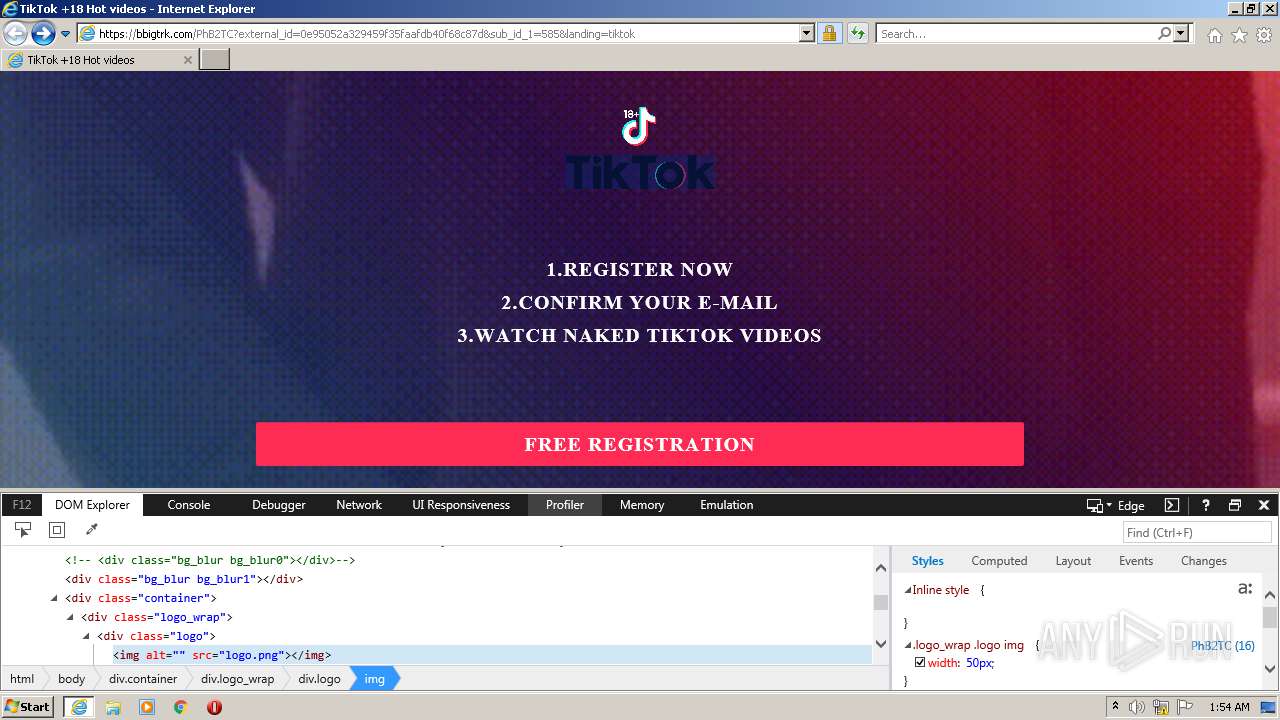Click the div.logo_wrap breadcrumb
Image resolution: width=1280 pixels, height=720 pixels.
click(x=237, y=679)
